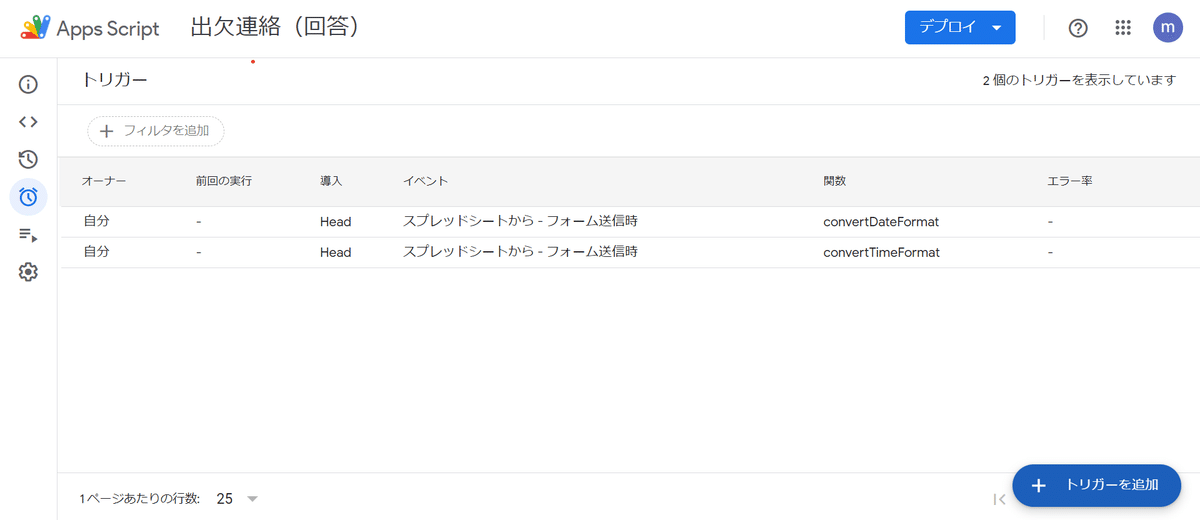Click フィルタを追加 filter chip

[156, 131]
